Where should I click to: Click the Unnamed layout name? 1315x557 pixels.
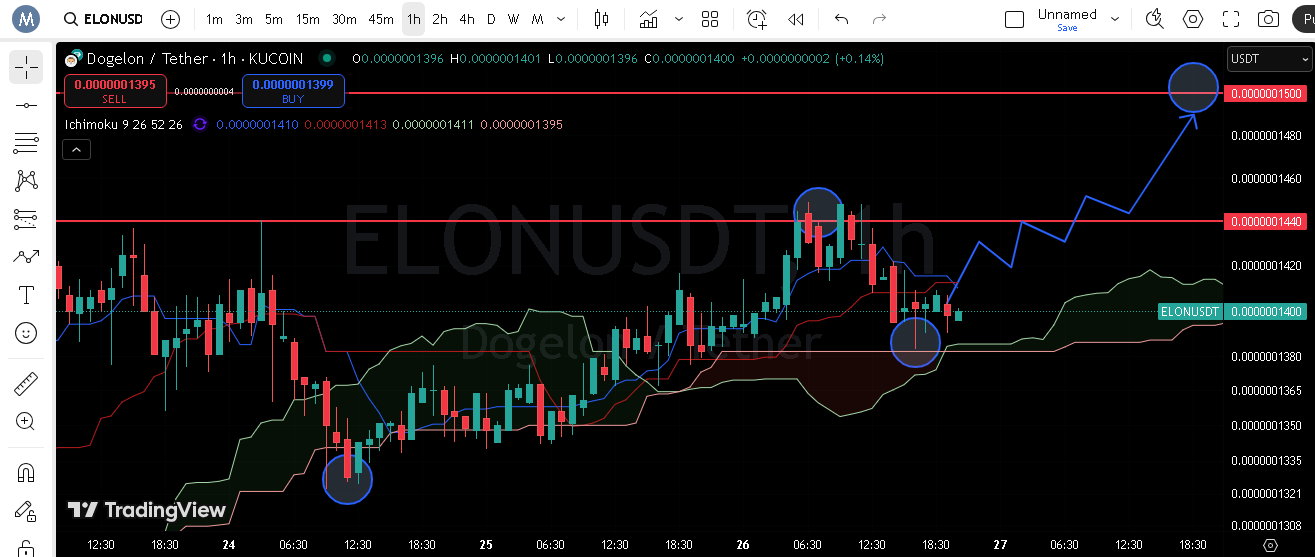tap(1067, 14)
